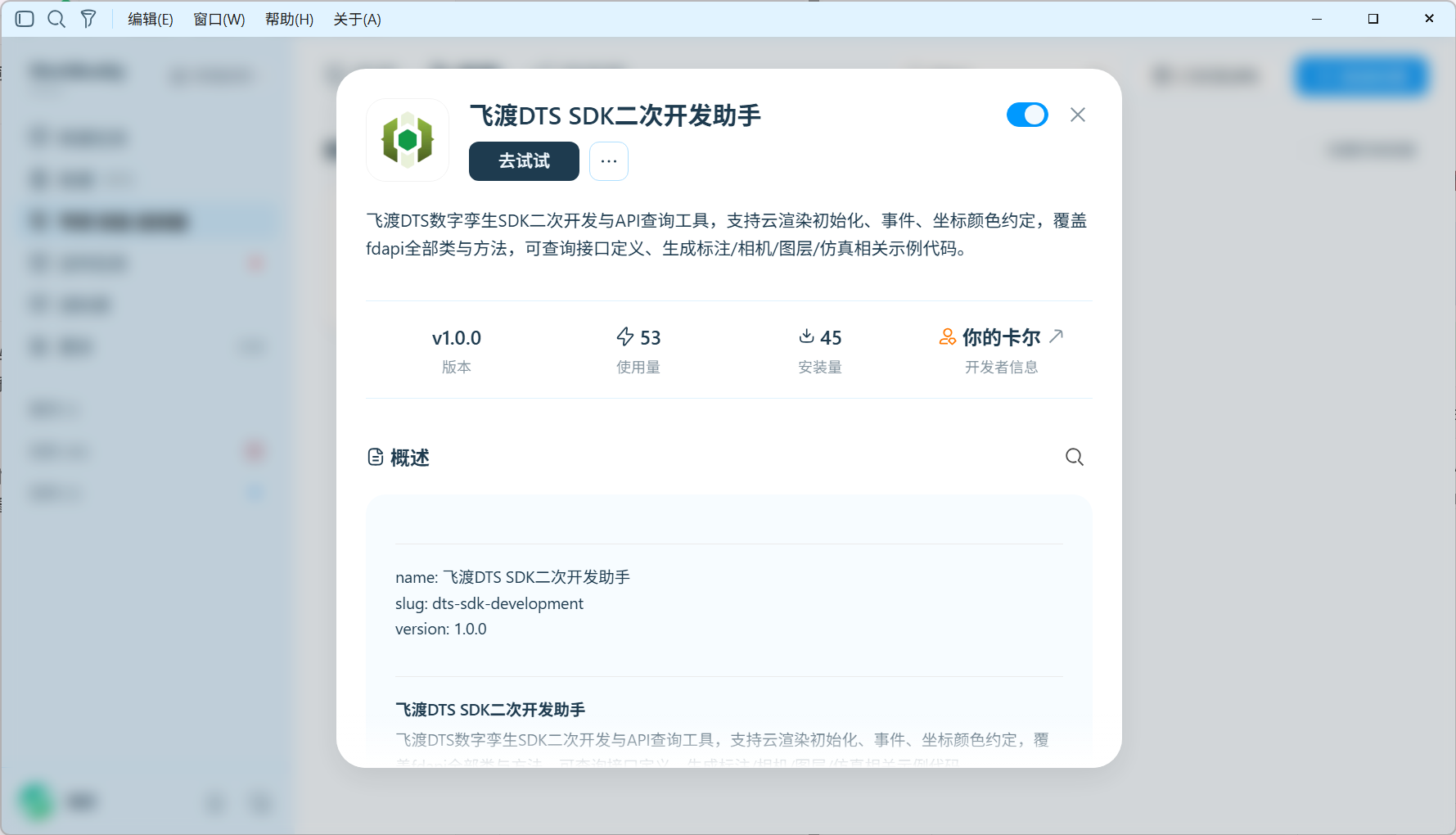Click the lightning usage count icon
This screenshot has width=1456, height=835.
[625, 336]
